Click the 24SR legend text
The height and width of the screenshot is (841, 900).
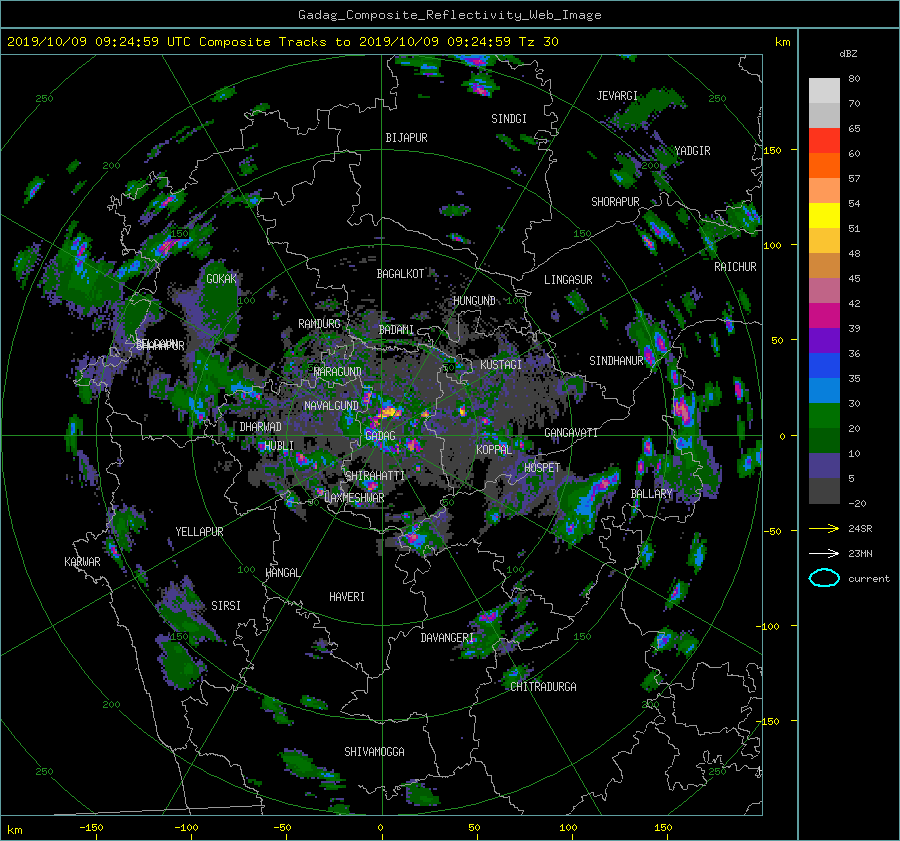[860, 529]
